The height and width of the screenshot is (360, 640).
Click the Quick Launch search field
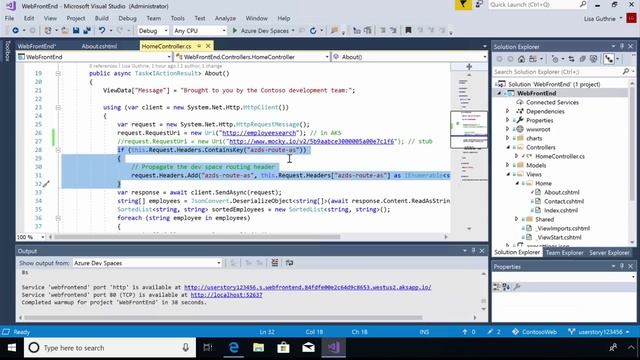[538, 4]
